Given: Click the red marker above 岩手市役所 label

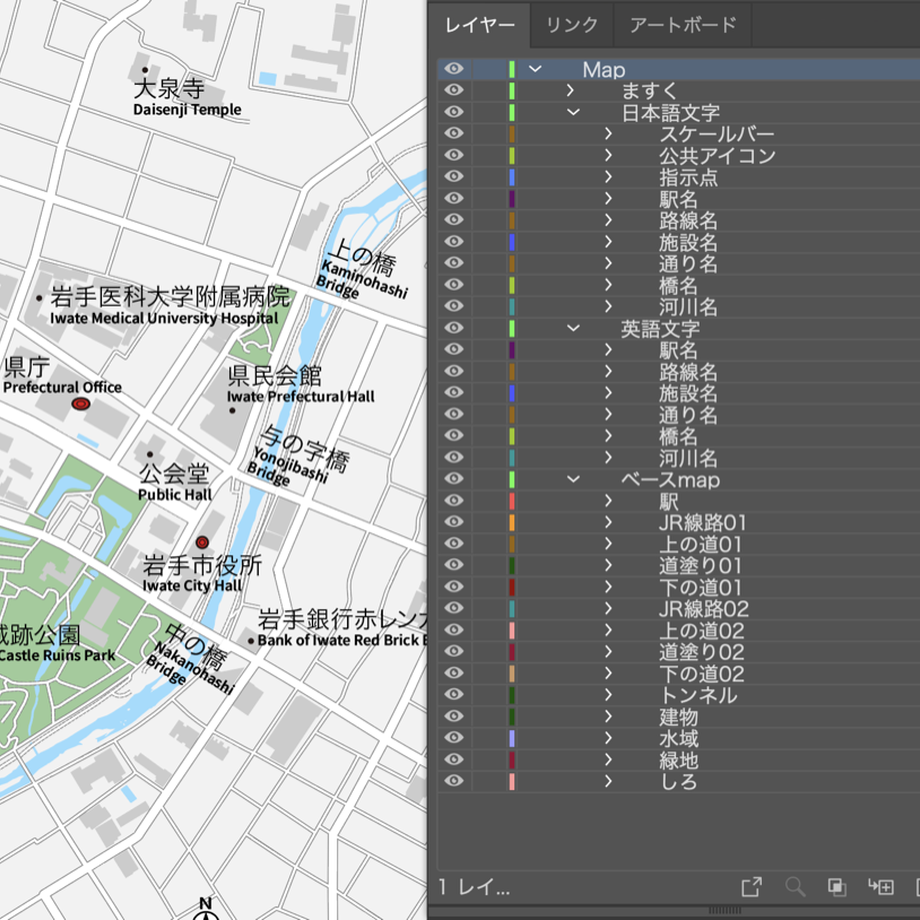Looking at the screenshot, I should tap(202, 542).
